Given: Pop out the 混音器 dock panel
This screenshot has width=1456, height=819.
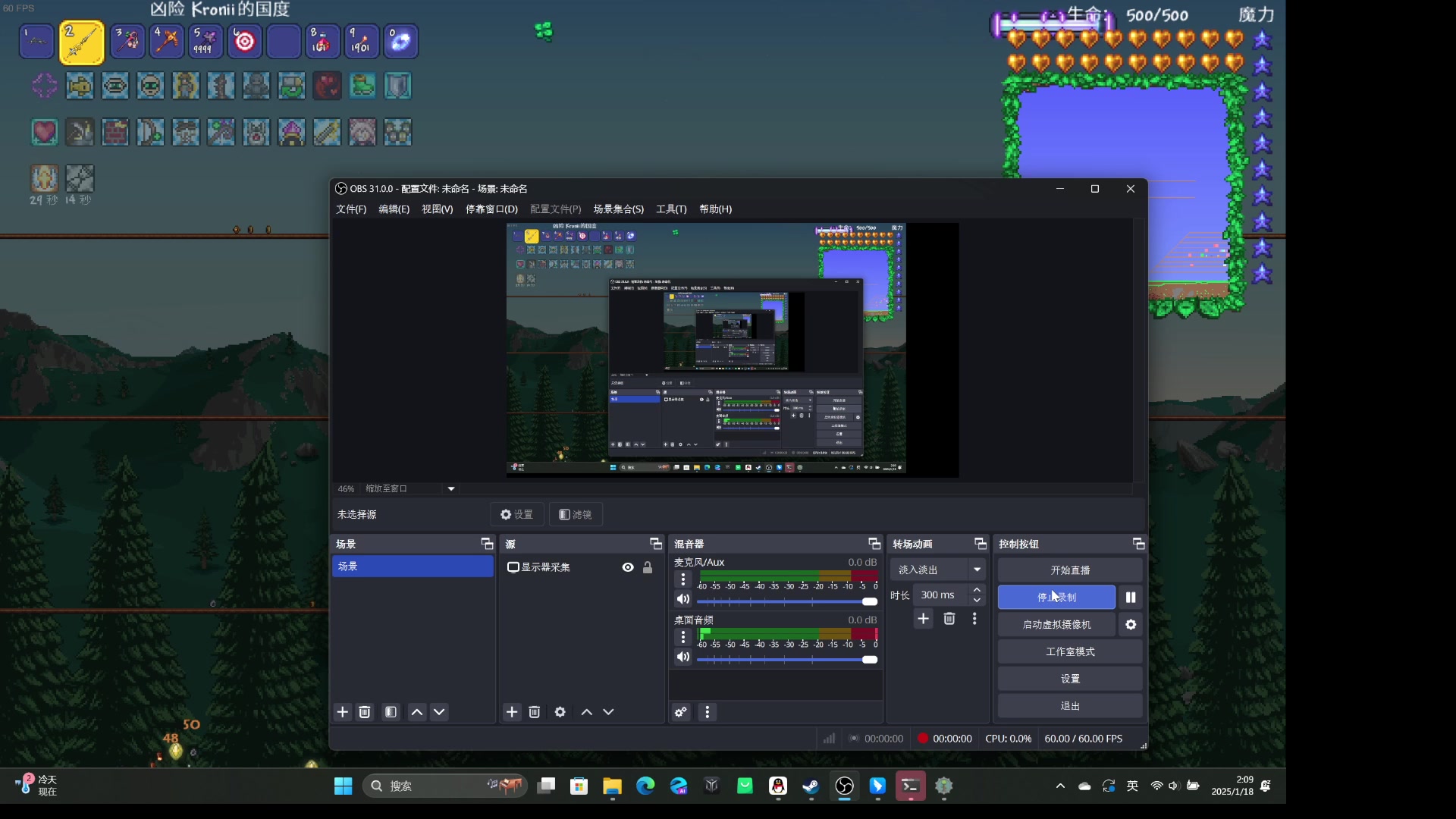Looking at the screenshot, I should click(x=874, y=544).
